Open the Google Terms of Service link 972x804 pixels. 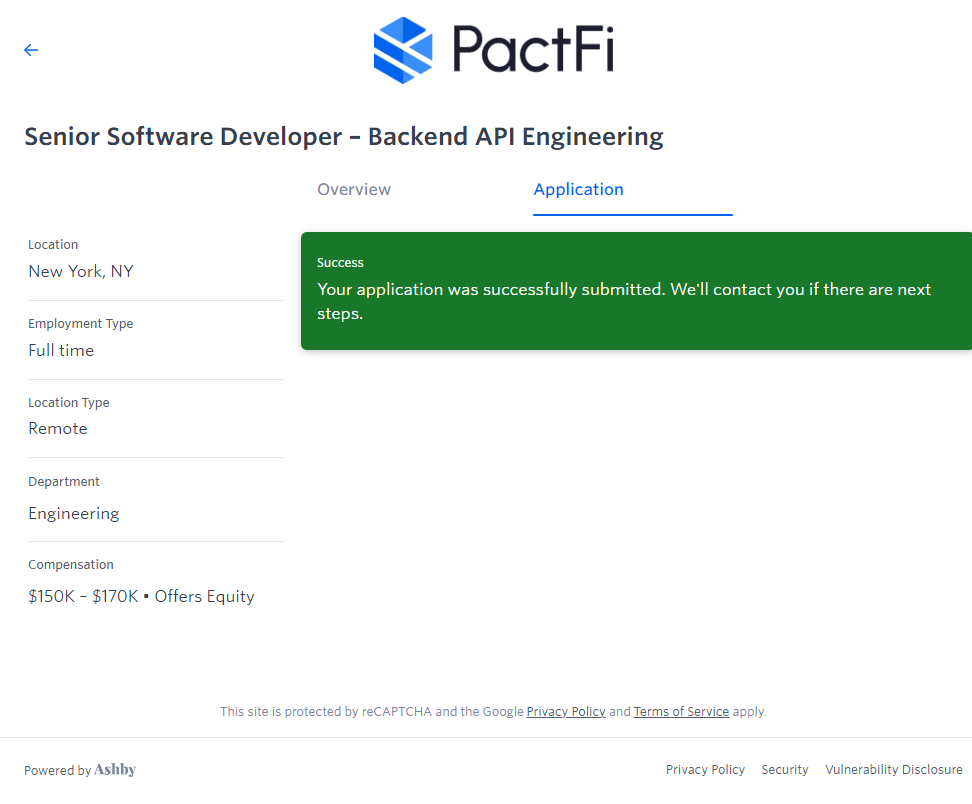[x=681, y=712]
